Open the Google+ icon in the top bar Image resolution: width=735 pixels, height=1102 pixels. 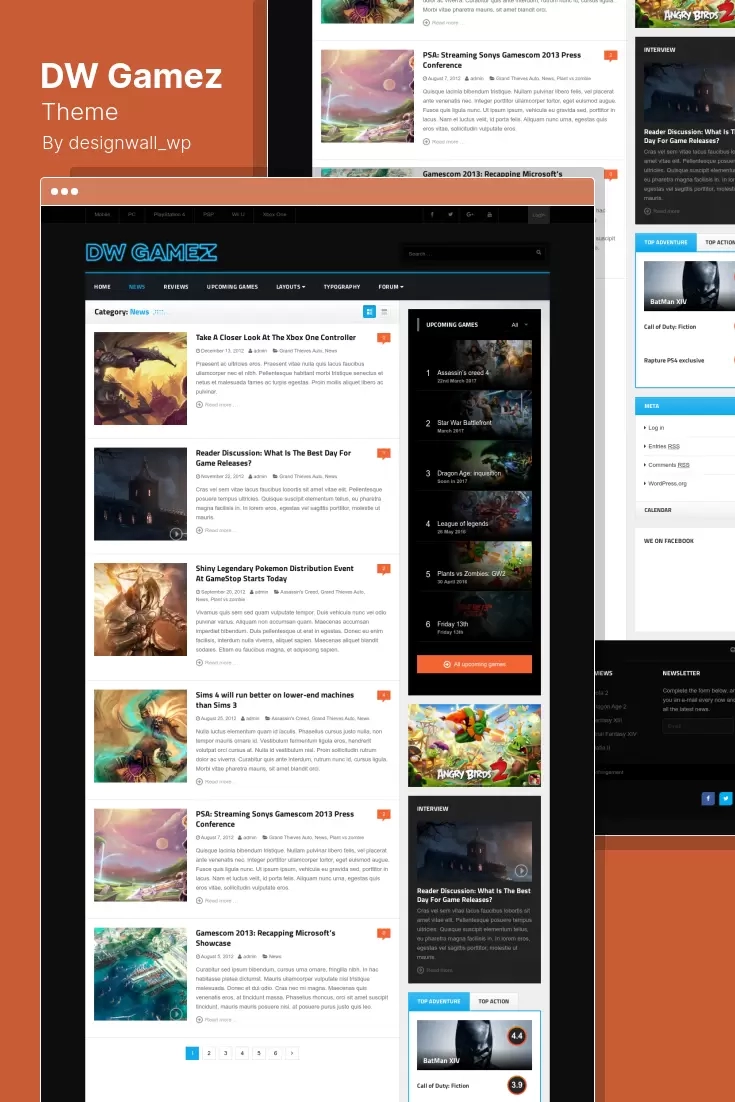pyautogui.click(x=470, y=214)
